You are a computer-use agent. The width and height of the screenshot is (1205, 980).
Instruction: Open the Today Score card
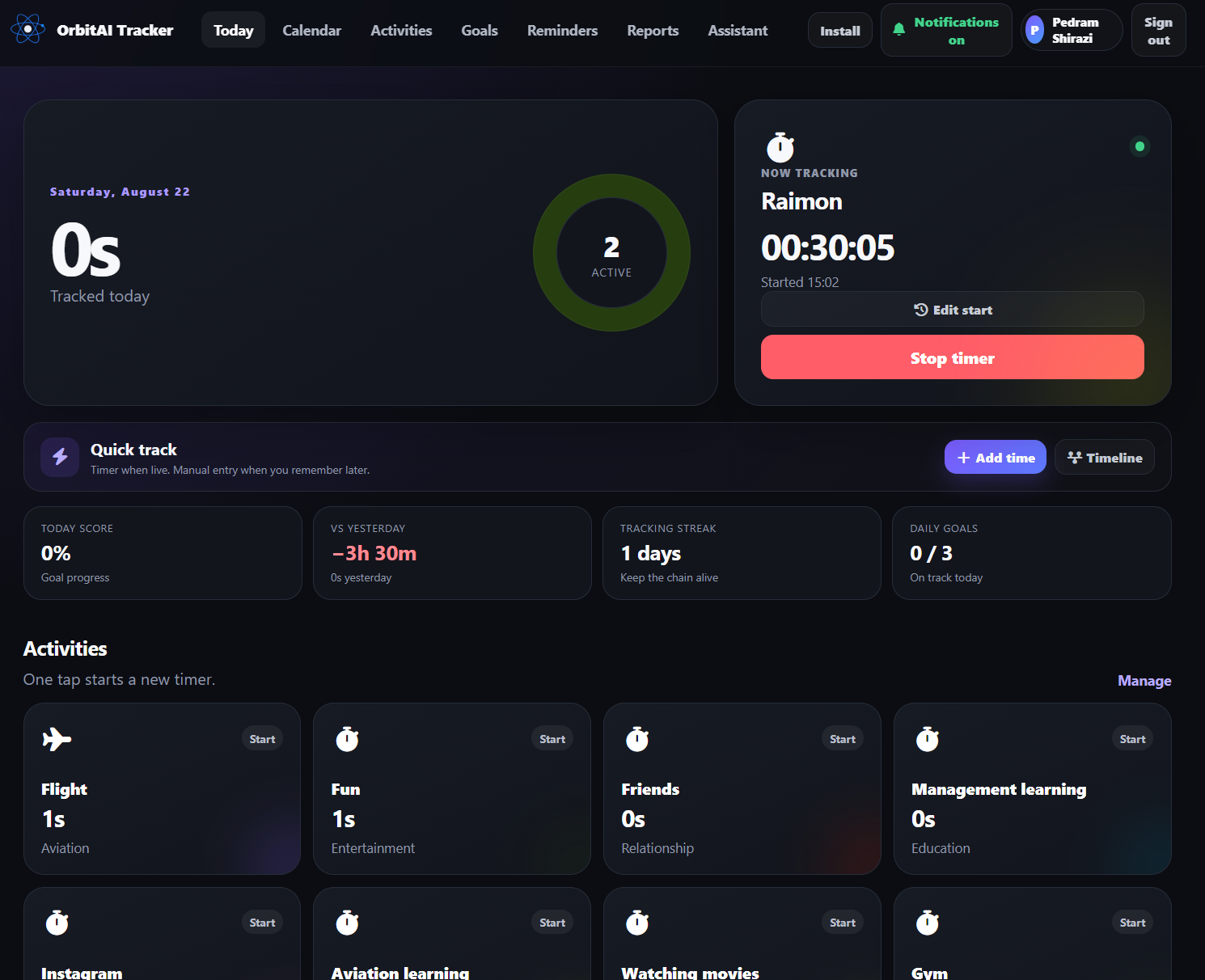click(163, 553)
